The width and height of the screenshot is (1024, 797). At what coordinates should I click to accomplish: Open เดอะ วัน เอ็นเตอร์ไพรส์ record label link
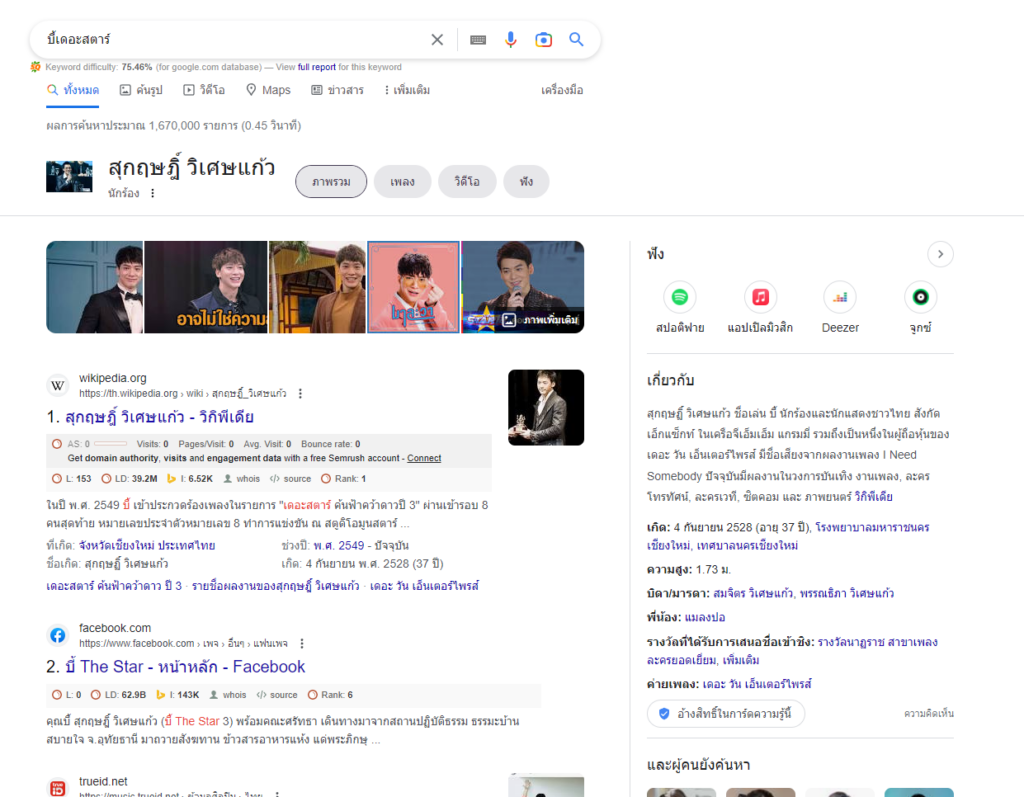pos(757,684)
